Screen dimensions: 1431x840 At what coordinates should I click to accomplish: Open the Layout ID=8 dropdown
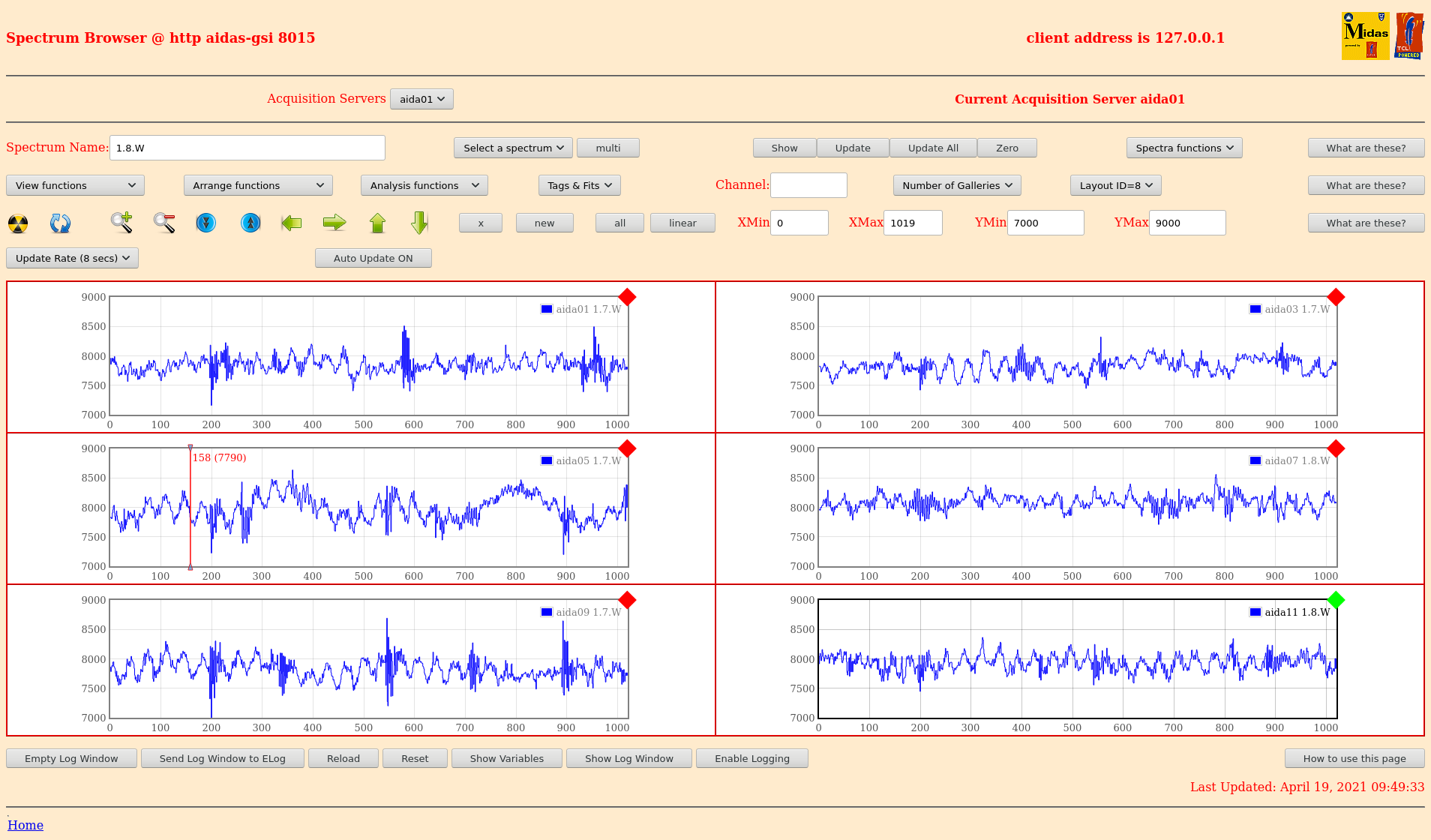click(1115, 185)
